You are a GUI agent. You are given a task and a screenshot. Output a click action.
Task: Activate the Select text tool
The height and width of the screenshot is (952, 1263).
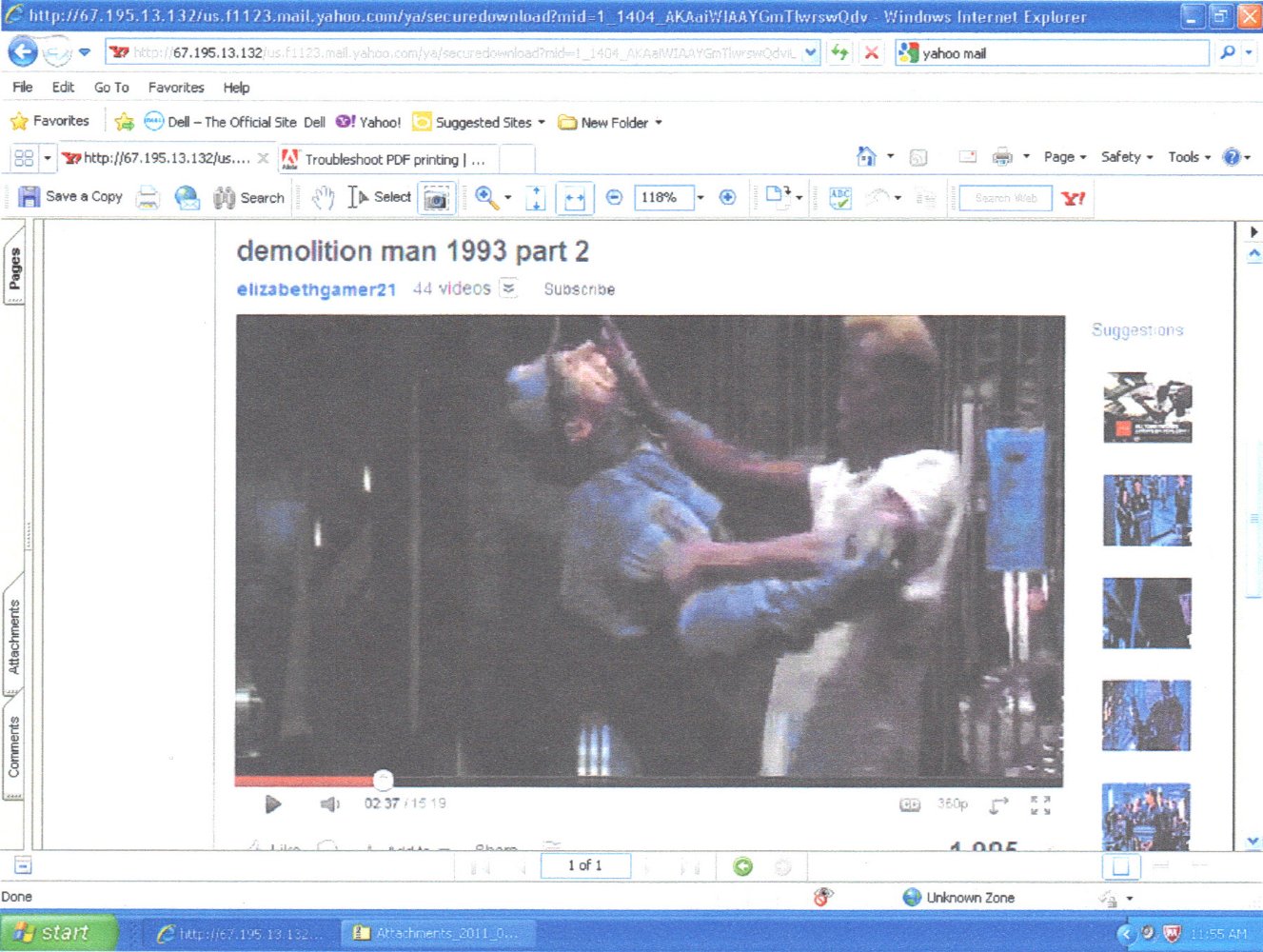coord(380,197)
